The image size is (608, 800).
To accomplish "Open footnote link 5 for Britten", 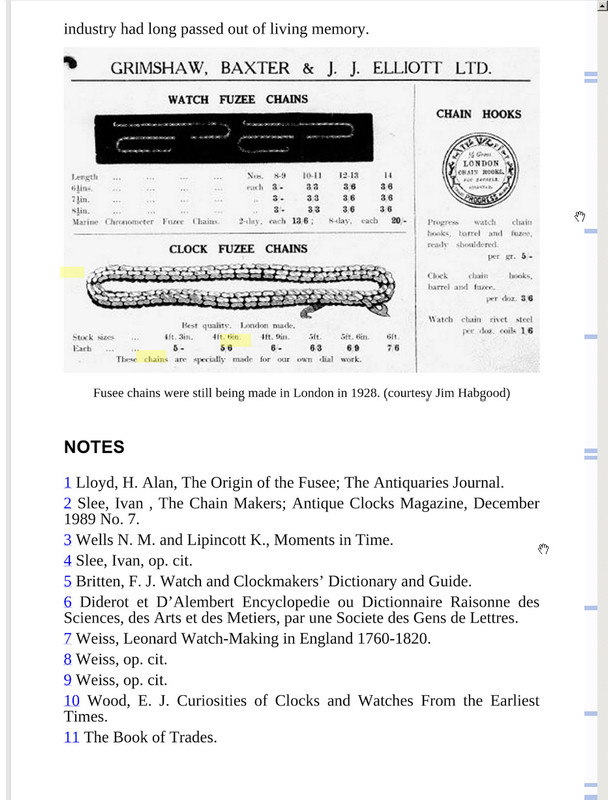I will click(x=67, y=582).
